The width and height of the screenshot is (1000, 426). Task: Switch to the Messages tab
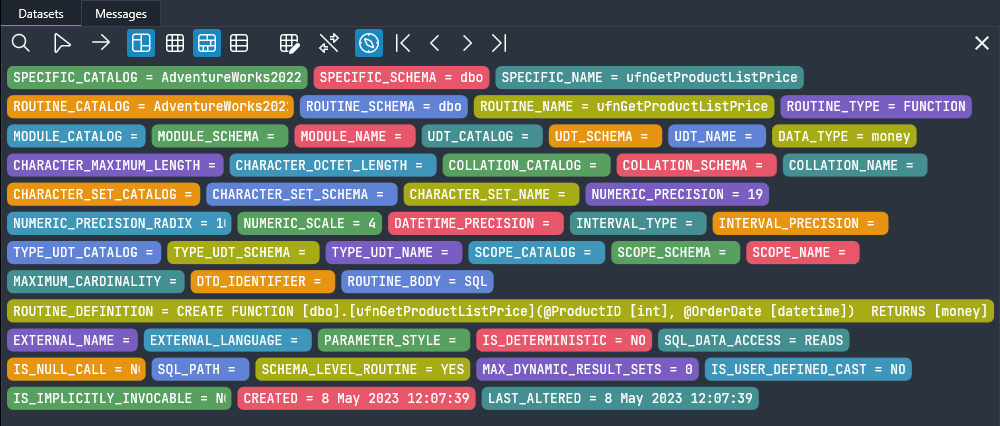121,13
